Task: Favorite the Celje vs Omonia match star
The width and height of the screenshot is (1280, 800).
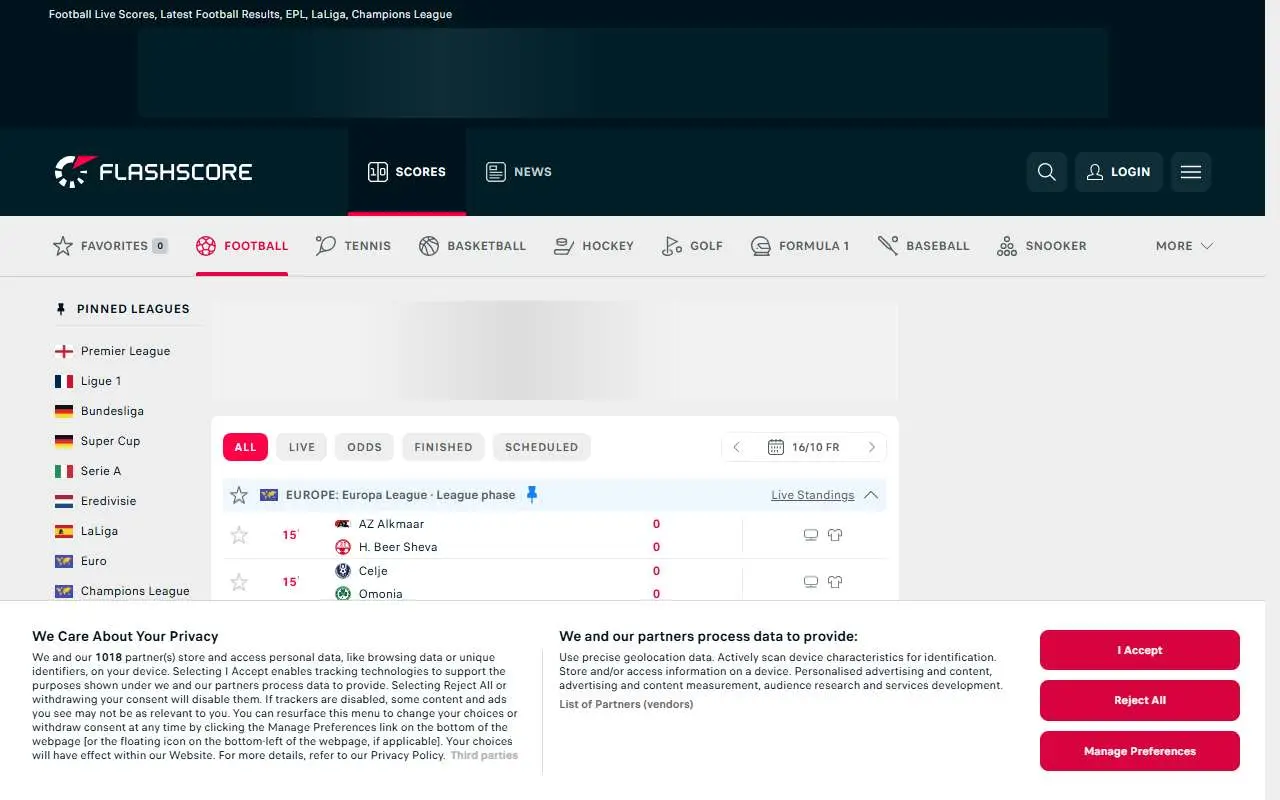Action: tap(239, 582)
